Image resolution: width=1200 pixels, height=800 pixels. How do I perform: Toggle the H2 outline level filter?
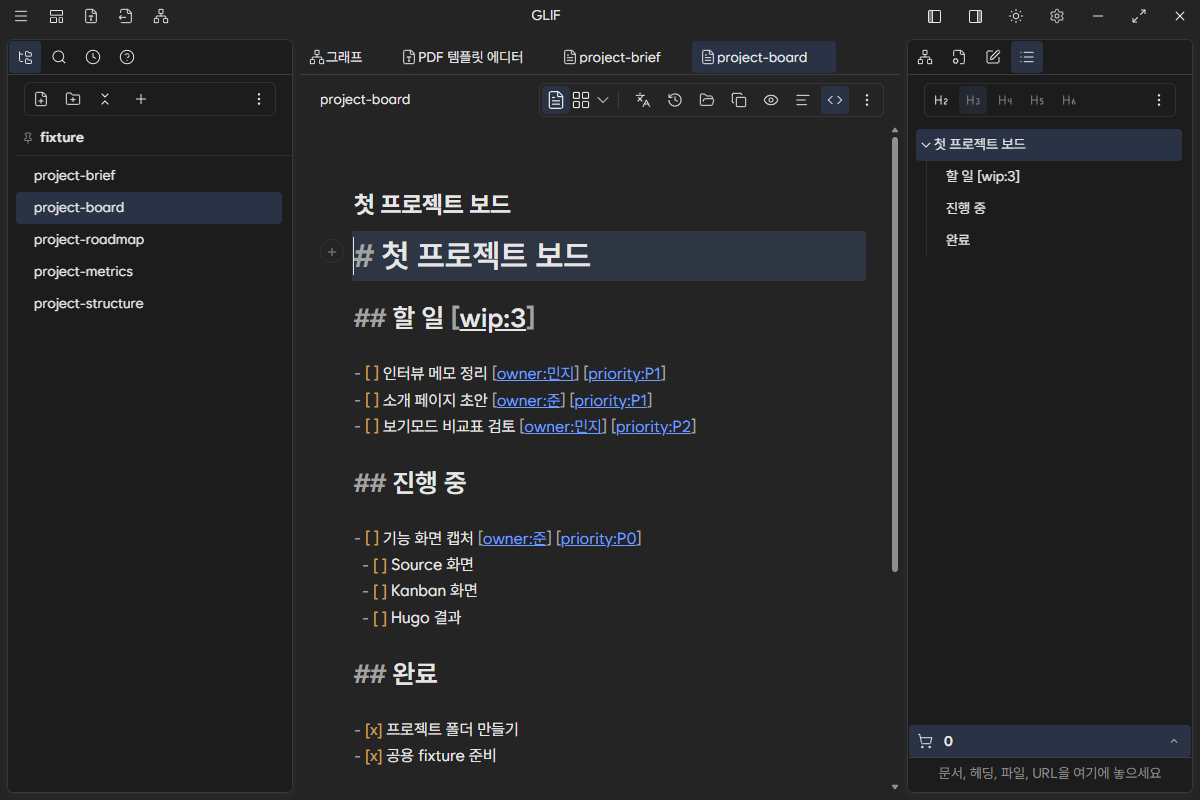point(941,100)
